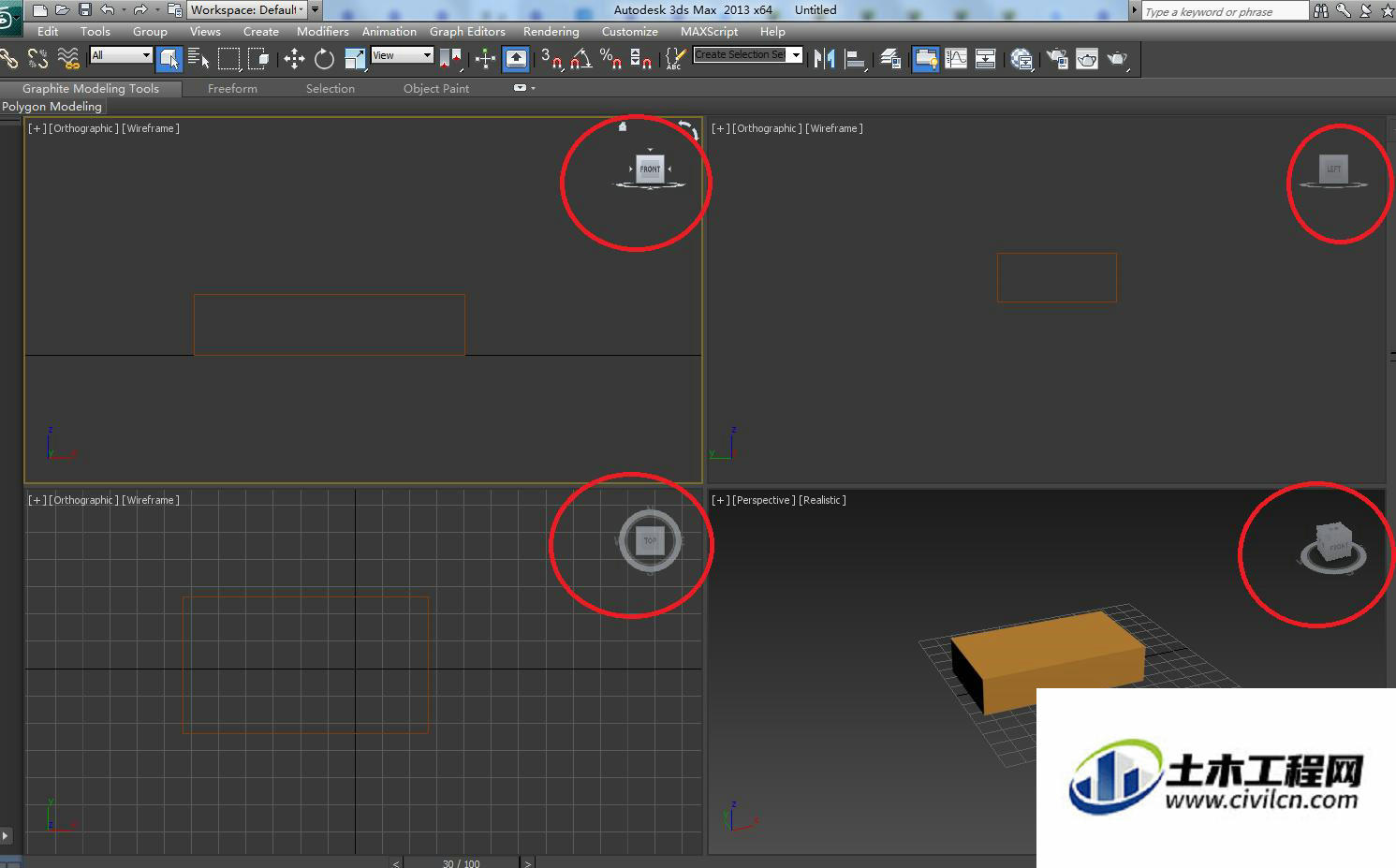Open Select by Name list

[198, 59]
